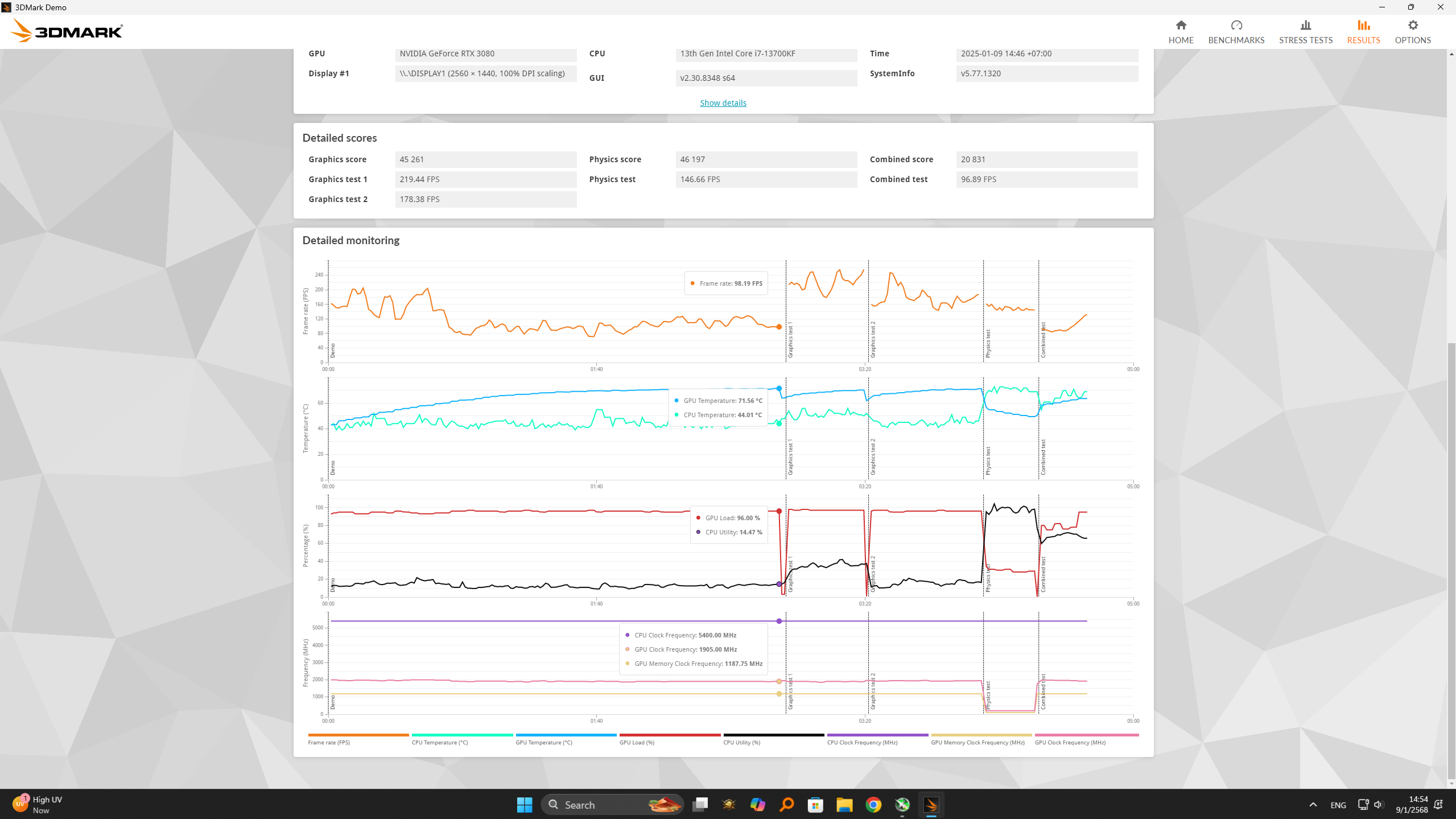The image size is (1456, 819).
Task: Open the volume control in system tray
Action: pos(1378,804)
